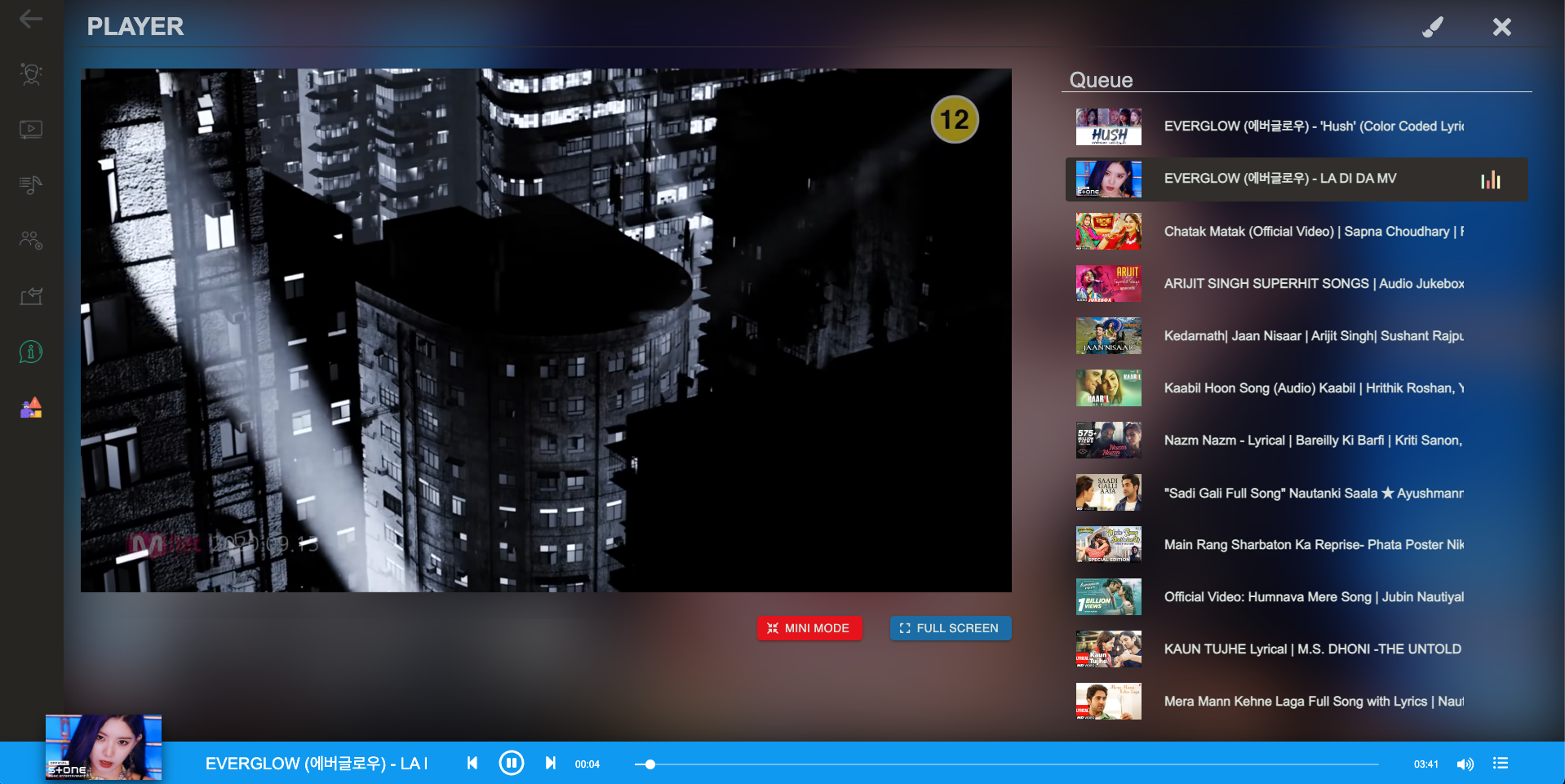The height and width of the screenshot is (784, 1565).
Task: Click the Nazm Nazm thumbnail in queue
Action: pyautogui.click(x=1109, y=441)
